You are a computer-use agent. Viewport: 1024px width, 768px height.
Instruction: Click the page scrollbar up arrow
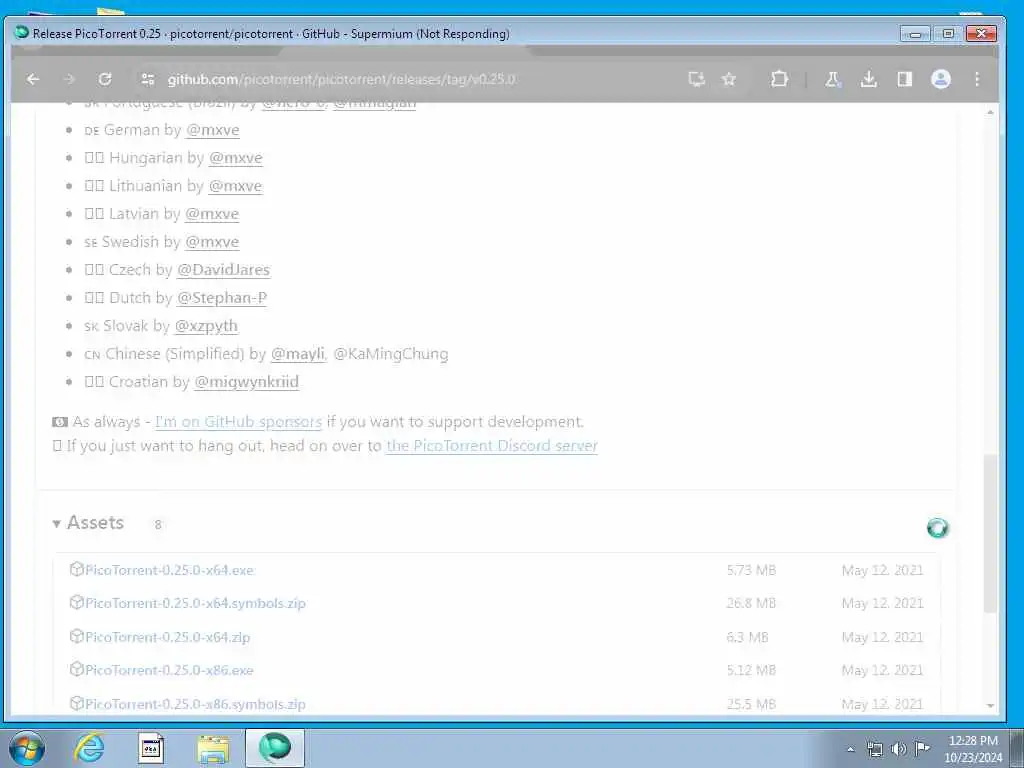[991, 113]
